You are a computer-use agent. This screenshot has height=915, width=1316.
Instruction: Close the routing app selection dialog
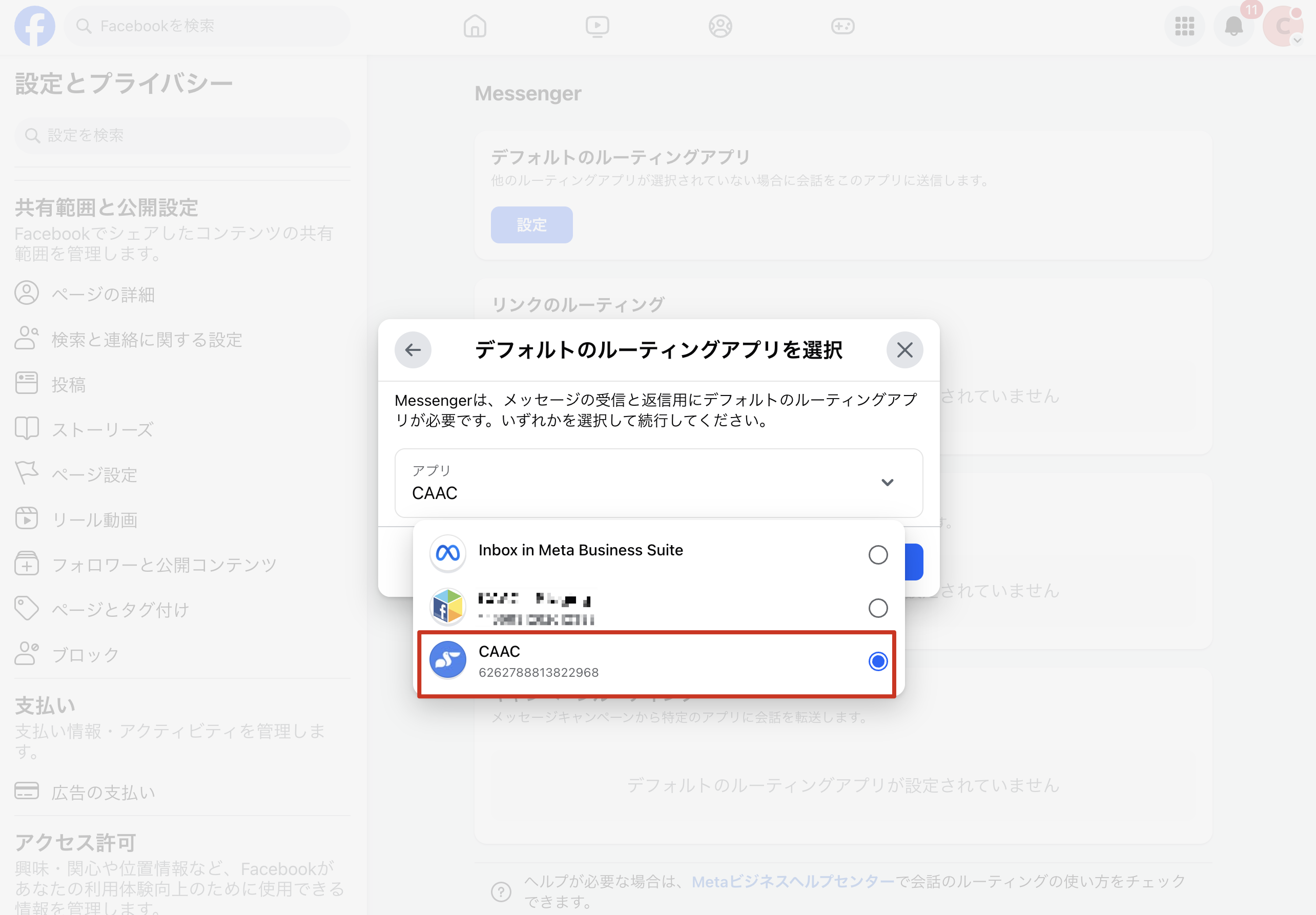[904, 349]
